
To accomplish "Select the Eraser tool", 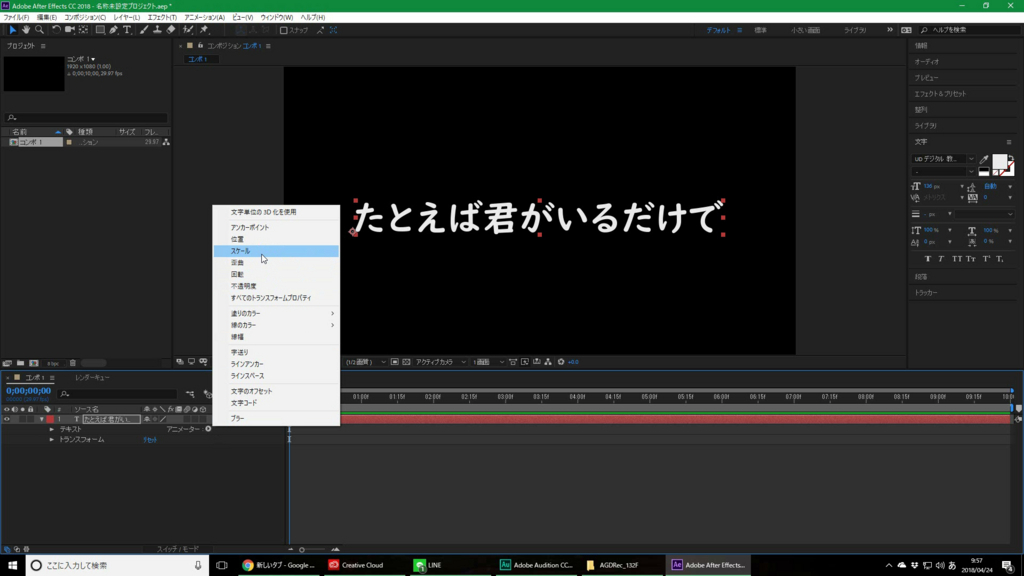I will pos(171,30).
